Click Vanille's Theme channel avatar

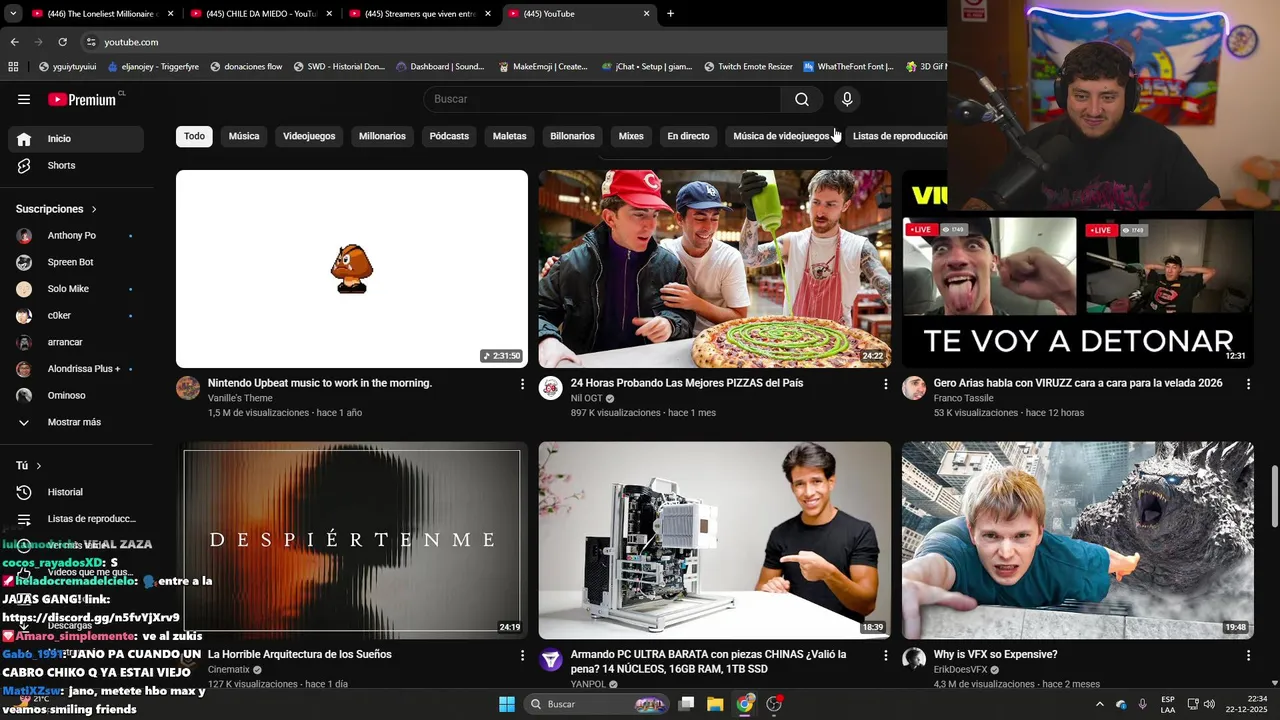coord(188,388)
